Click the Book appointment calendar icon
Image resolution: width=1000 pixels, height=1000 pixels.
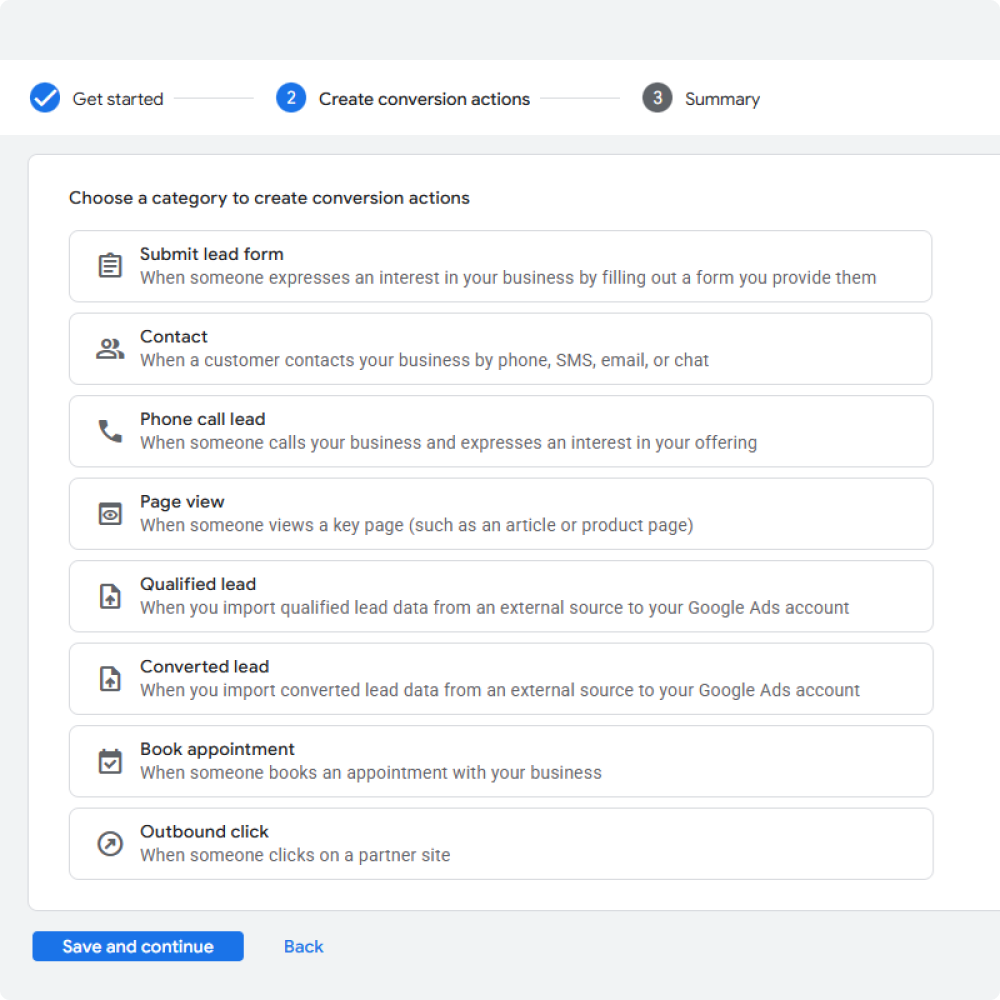click(110, 760)
